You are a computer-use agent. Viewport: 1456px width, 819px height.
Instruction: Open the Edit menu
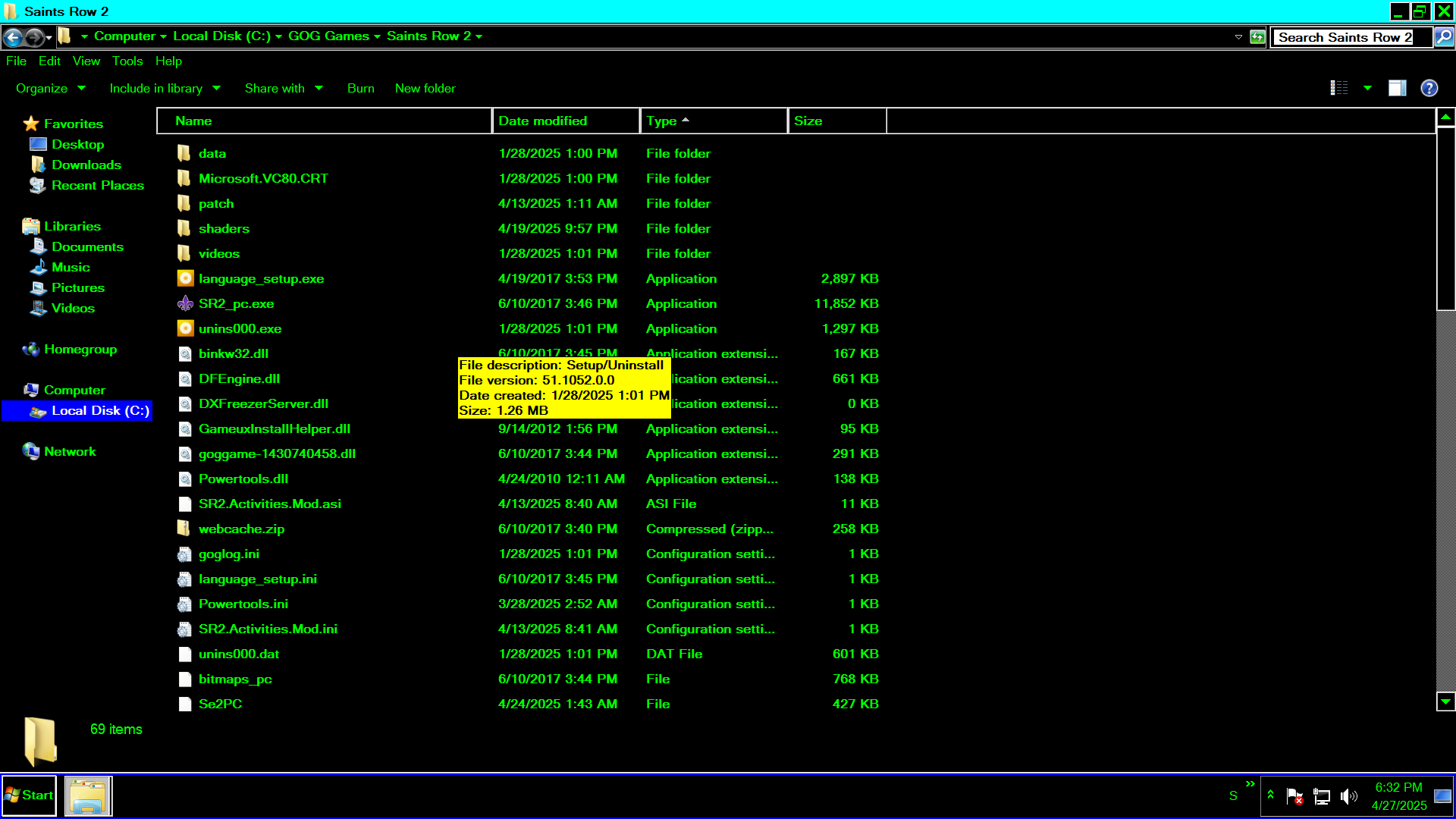click(x=49, y=61)
